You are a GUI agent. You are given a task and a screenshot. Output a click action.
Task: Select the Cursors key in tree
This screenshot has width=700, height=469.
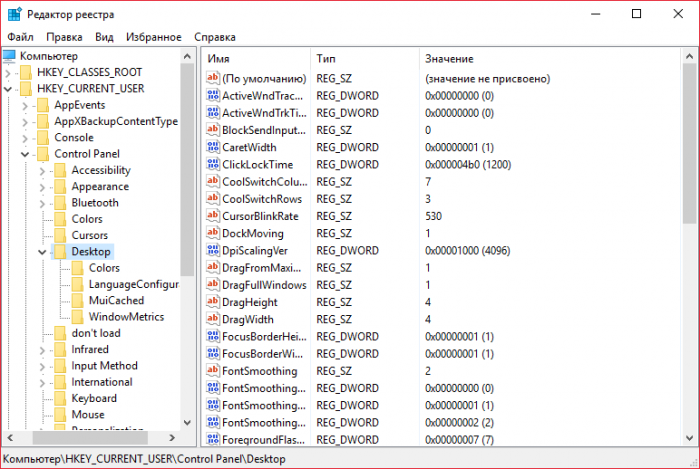pos(90,235)
